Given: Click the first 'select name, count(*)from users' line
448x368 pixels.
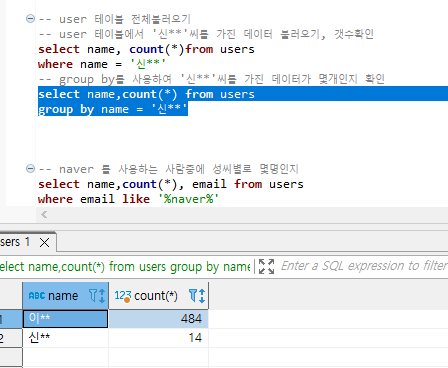Looking at the screenshot, I should click(146, 49).
